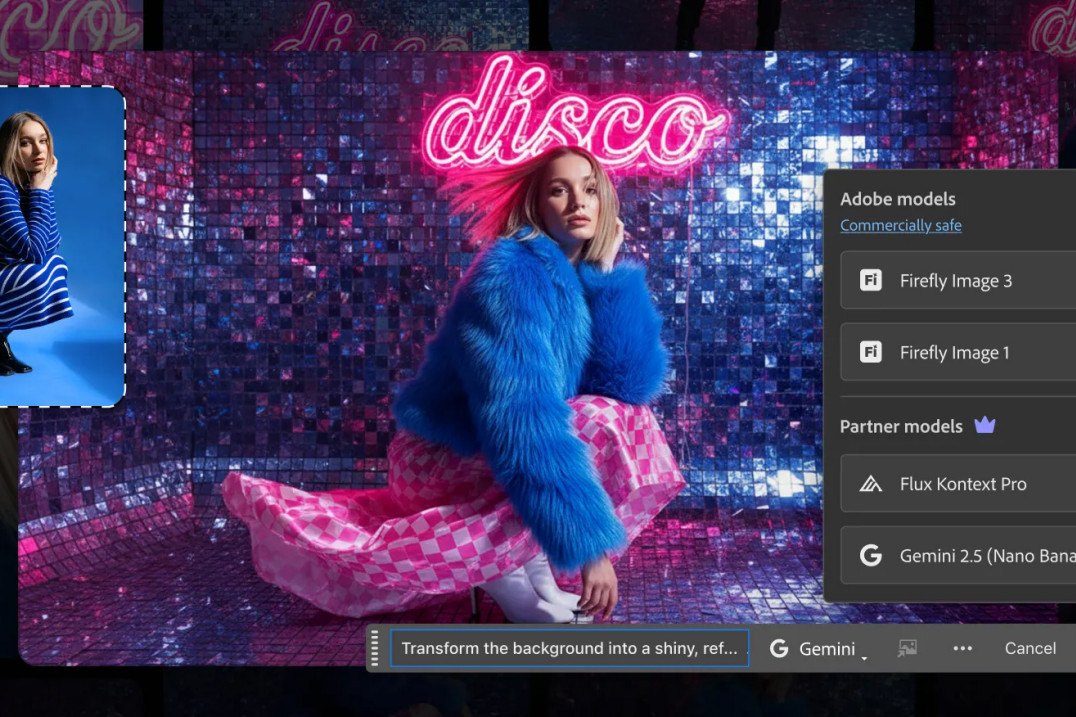The image size is (1076, 717).
Task: Select Firefly Image 3 model
Action: (x=956, y=281)
